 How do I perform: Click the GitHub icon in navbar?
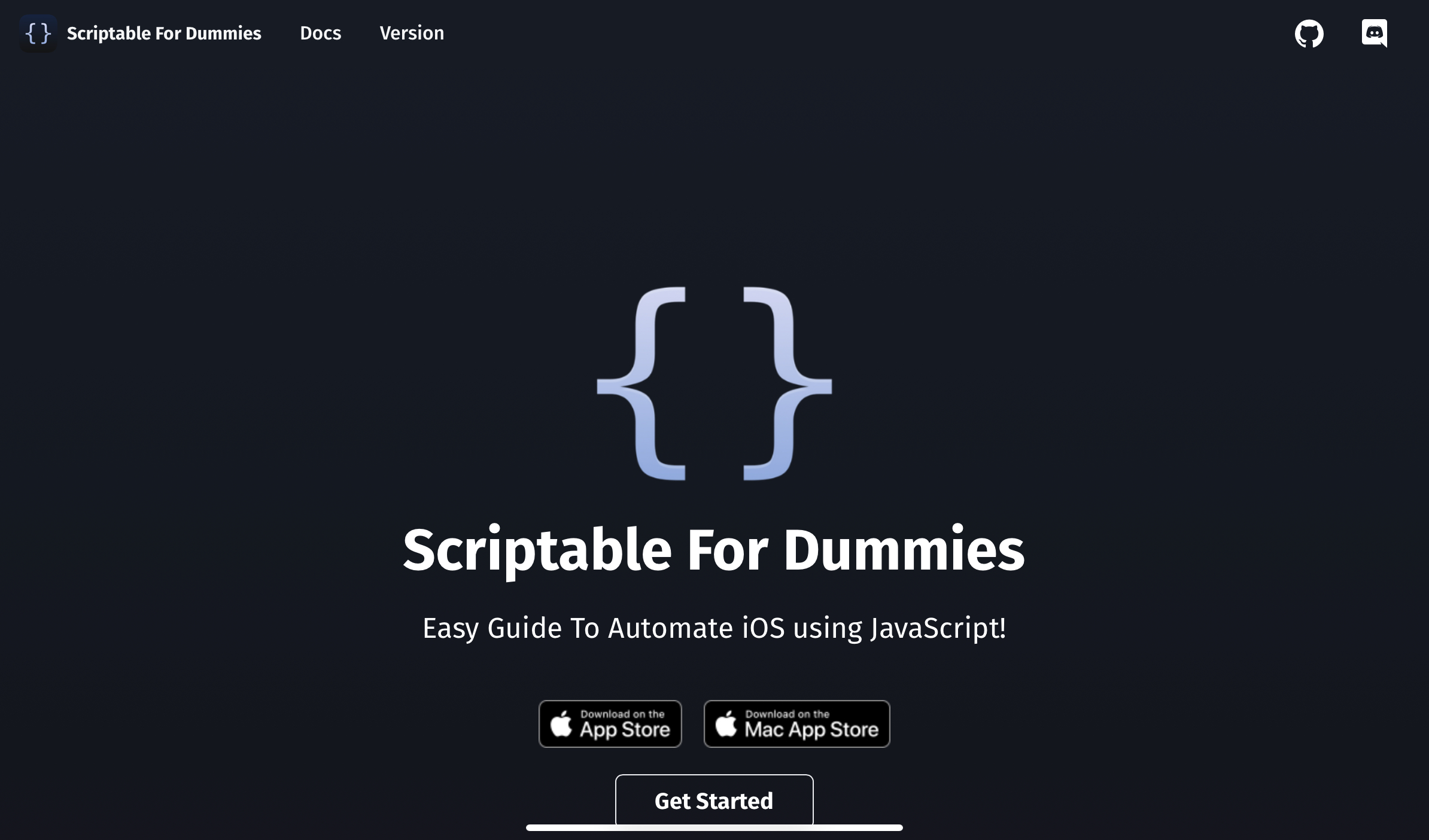point(1310,33)
